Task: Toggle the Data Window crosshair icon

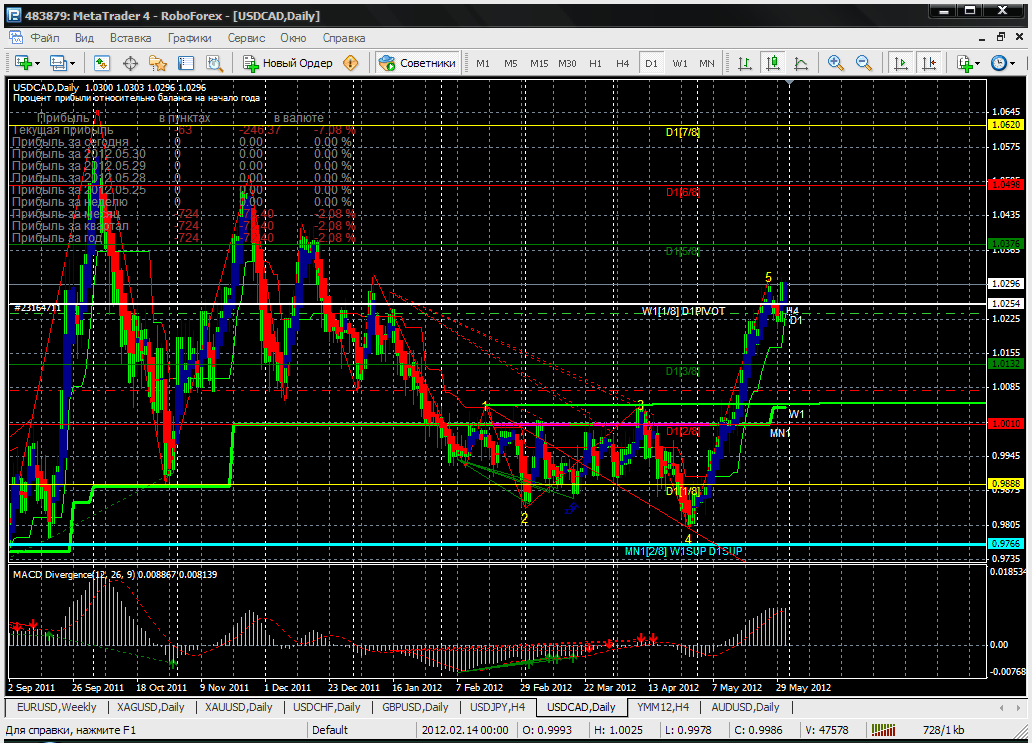Action: pos(130,63)
